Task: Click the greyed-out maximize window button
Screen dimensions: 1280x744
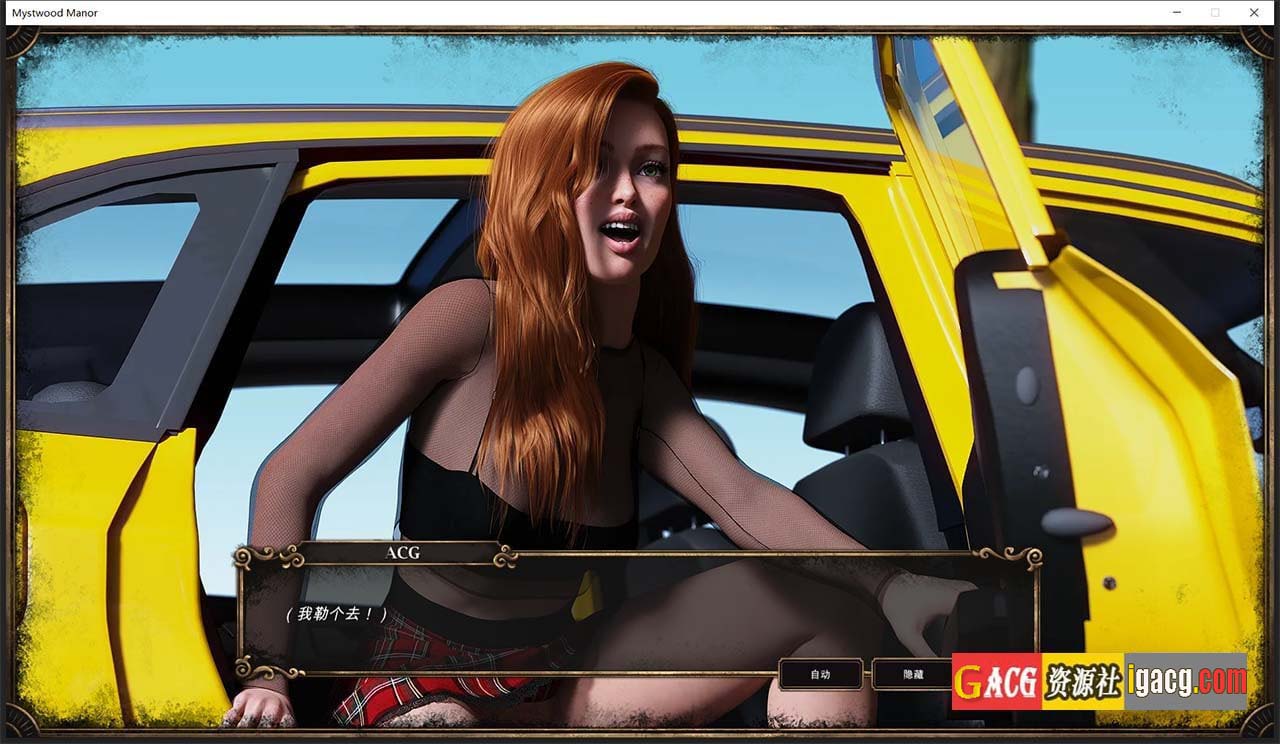Action: coord(1215,13)
